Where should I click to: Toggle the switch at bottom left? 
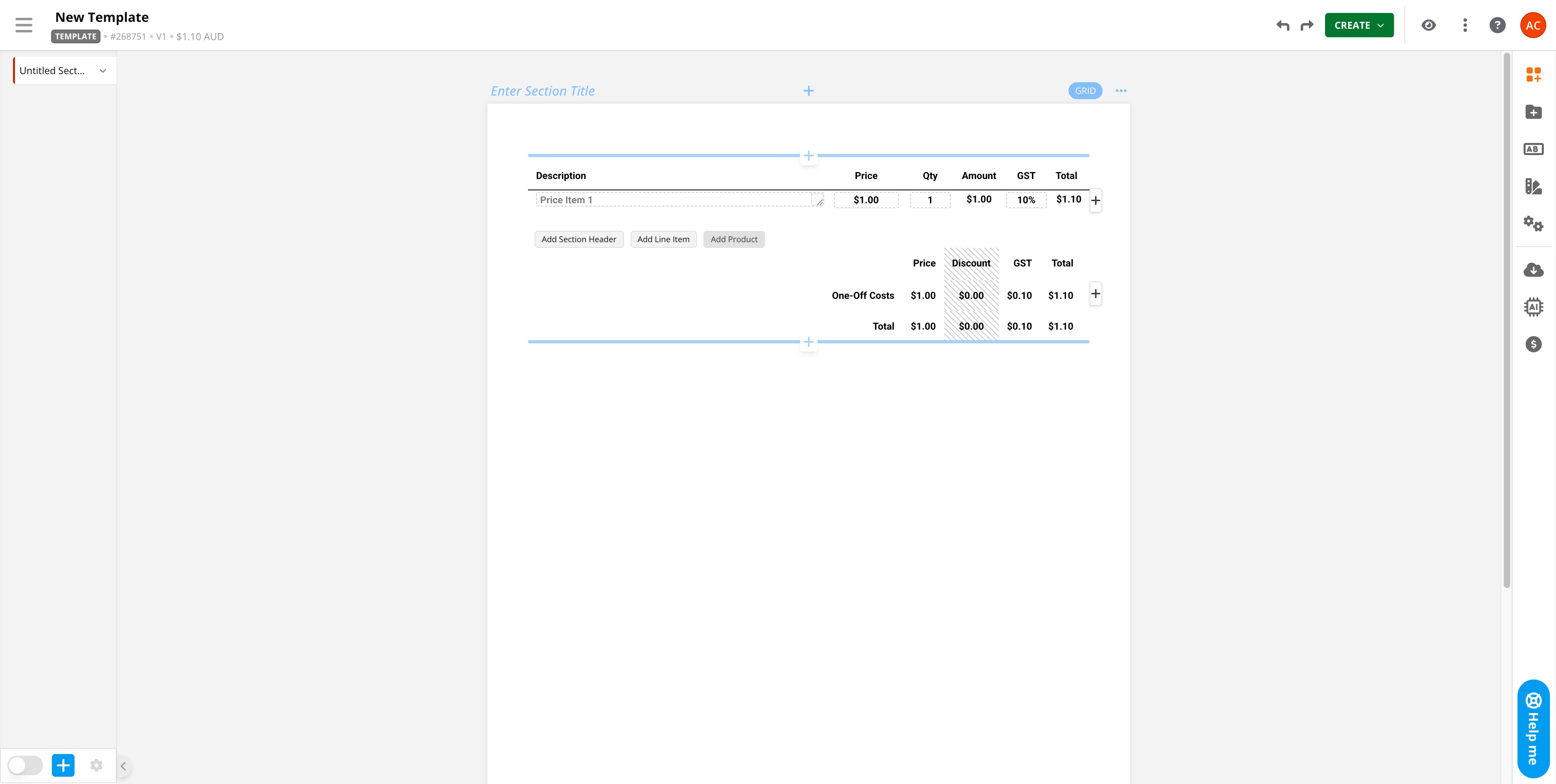[x=26, y=765]
